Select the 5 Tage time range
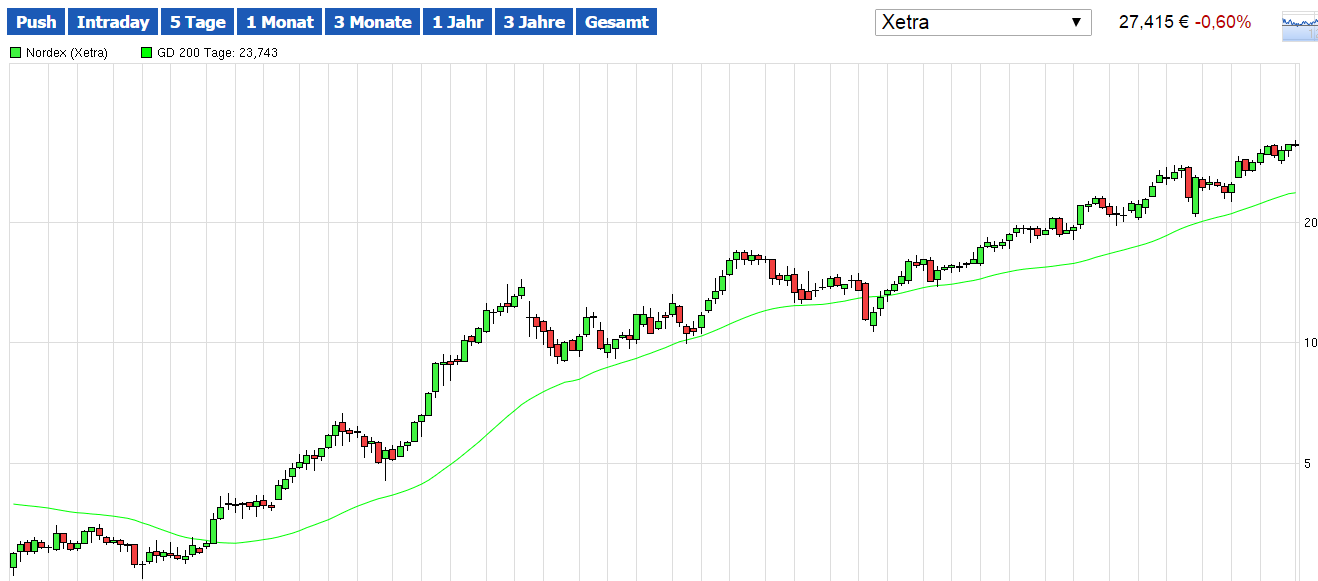The width and height of the screenshot is (1318, 581). pyautogui.click(x=197, y=22)
